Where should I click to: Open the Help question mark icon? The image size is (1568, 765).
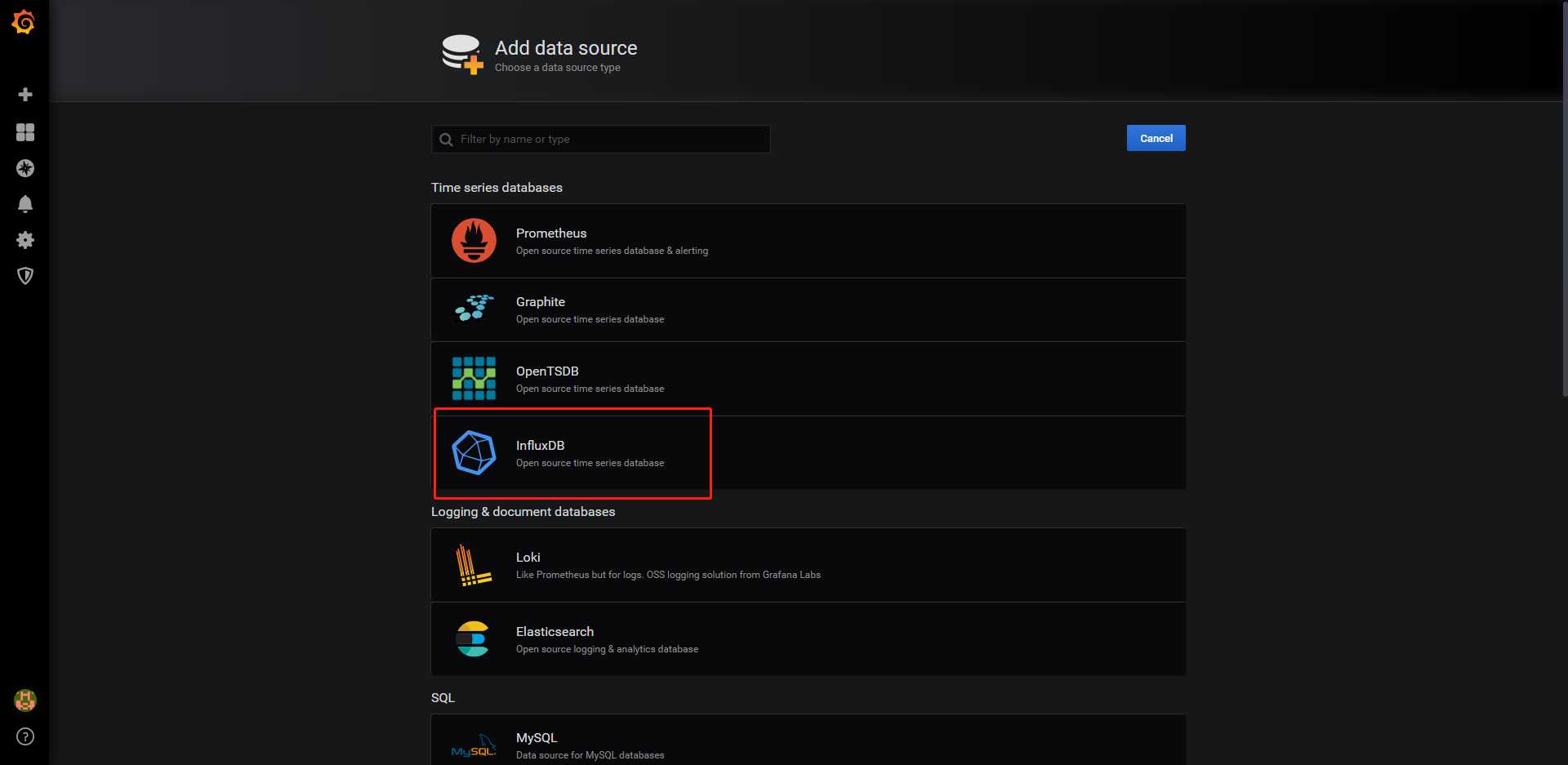pyautogui.click(x=25, y=736)
